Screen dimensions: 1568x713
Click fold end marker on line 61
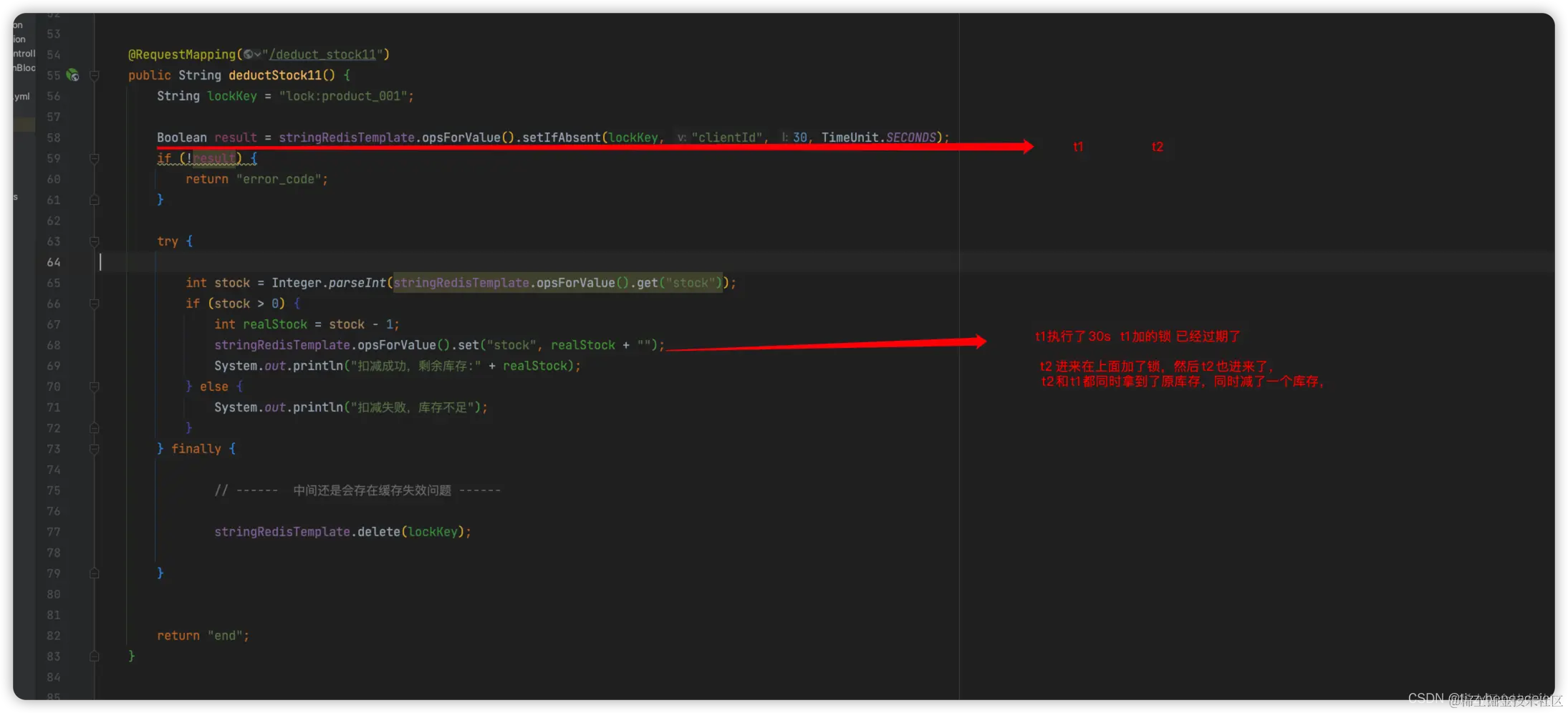(95, 200)
